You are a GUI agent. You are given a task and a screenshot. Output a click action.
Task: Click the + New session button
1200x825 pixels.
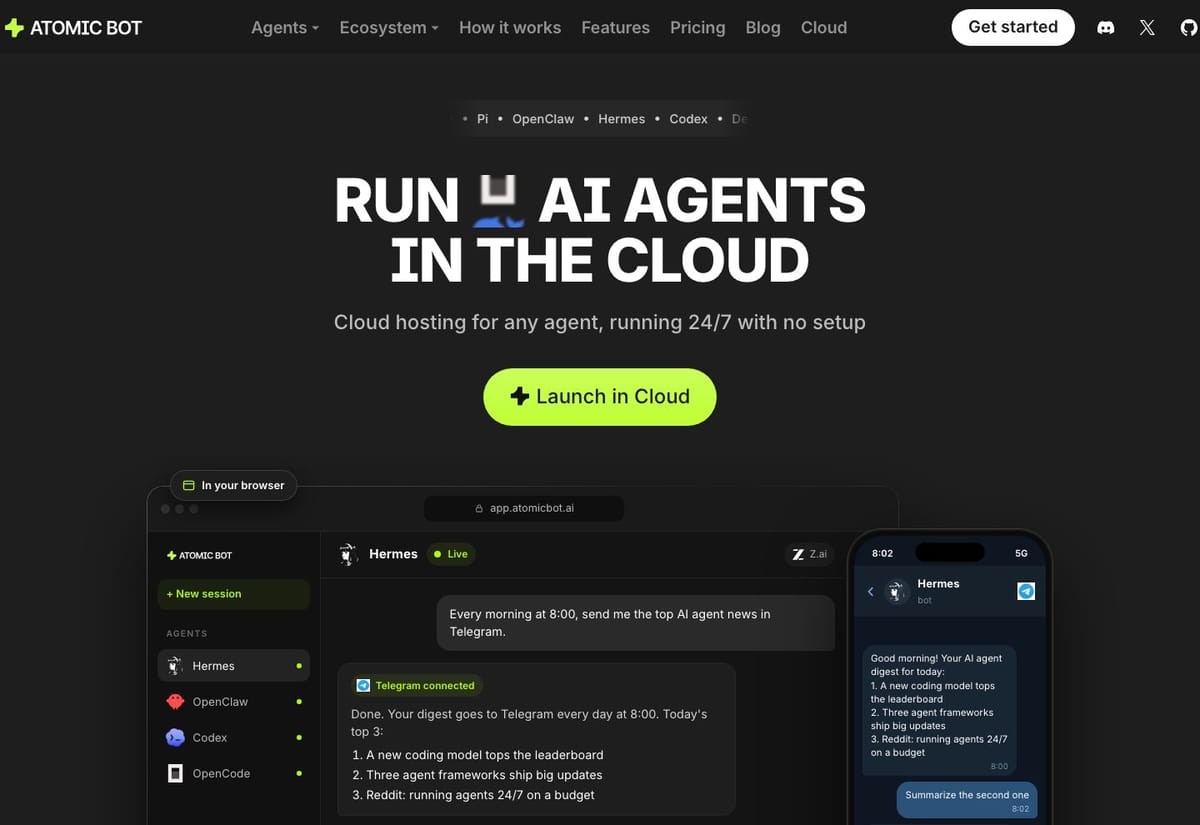234,594
